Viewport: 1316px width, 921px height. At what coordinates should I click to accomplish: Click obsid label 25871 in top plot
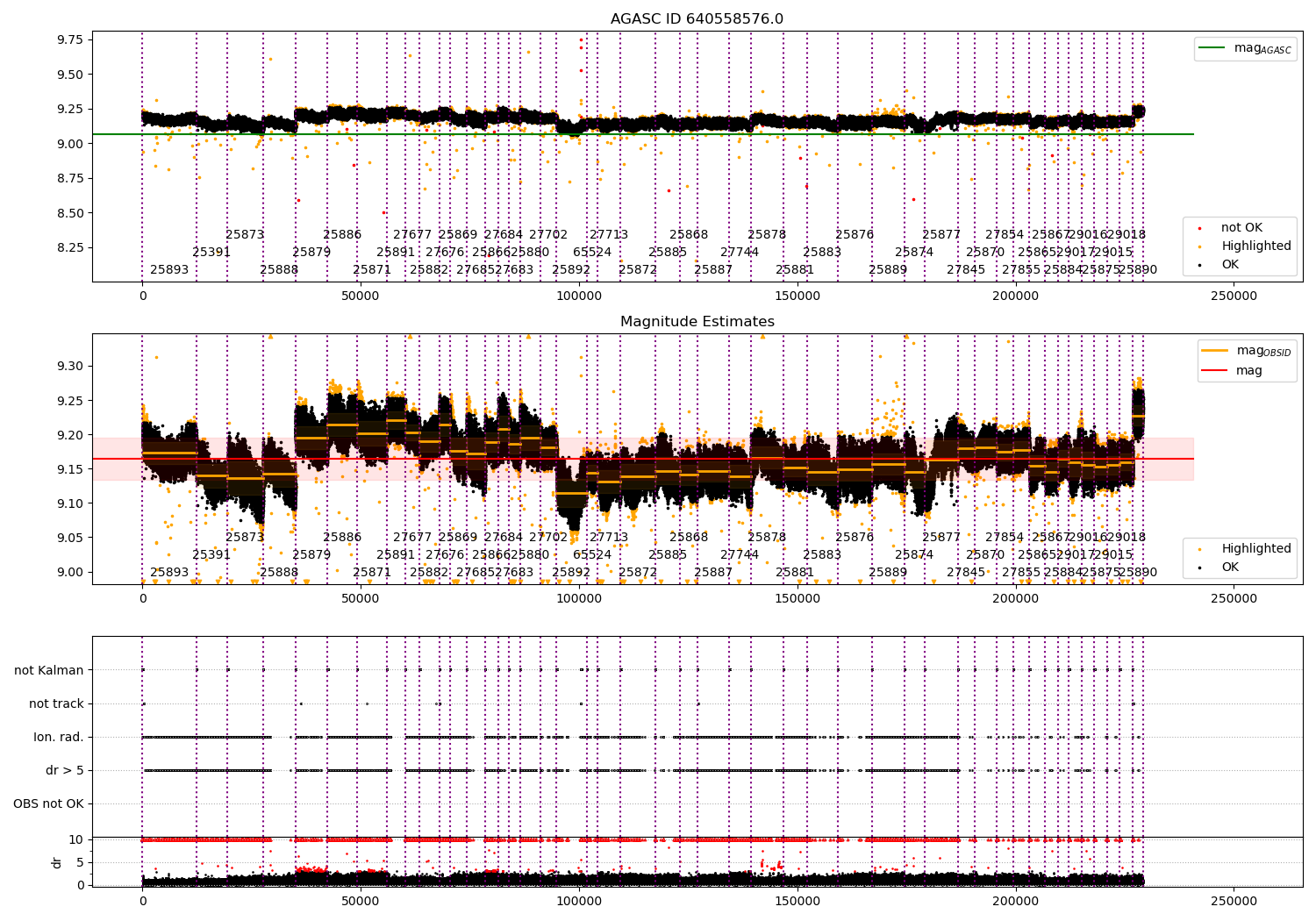tap(372, 269)
